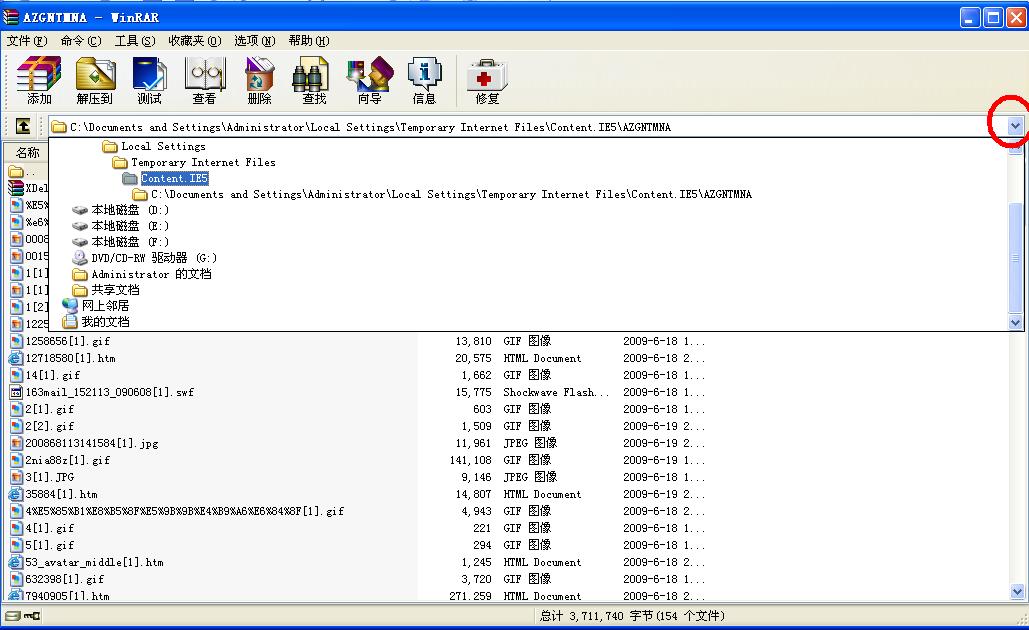This screenshot has width=1029, height=630.
Task: Click the 查看 (View) toolbar icon
Action: pyautogui.click(x=204, y=79)
